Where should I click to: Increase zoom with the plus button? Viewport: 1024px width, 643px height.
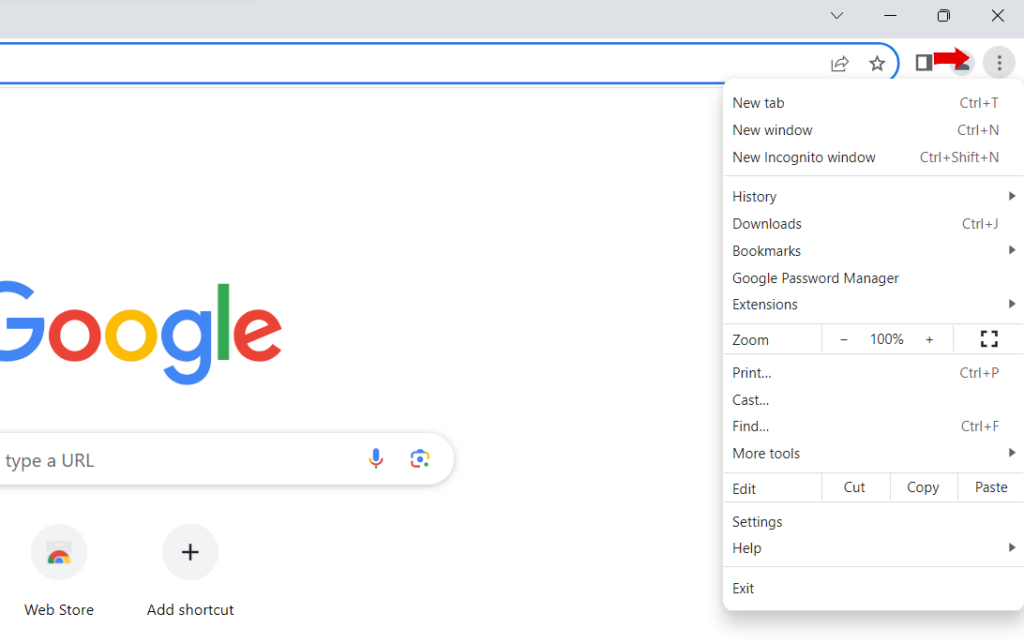(929, 340)
